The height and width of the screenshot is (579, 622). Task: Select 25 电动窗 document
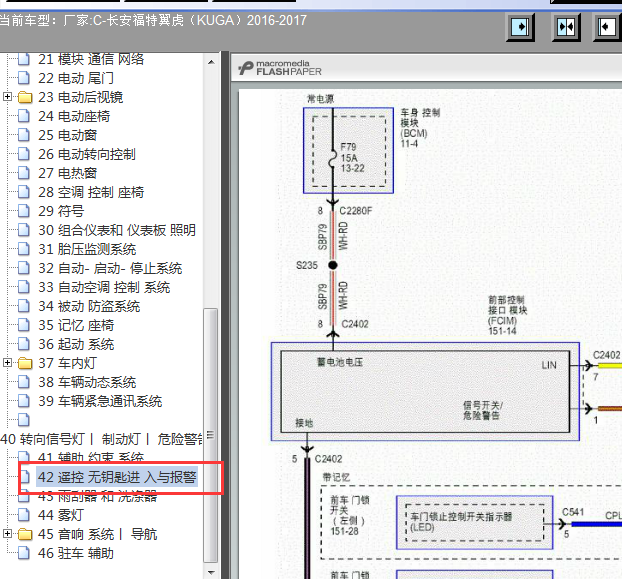pos(67,135)
